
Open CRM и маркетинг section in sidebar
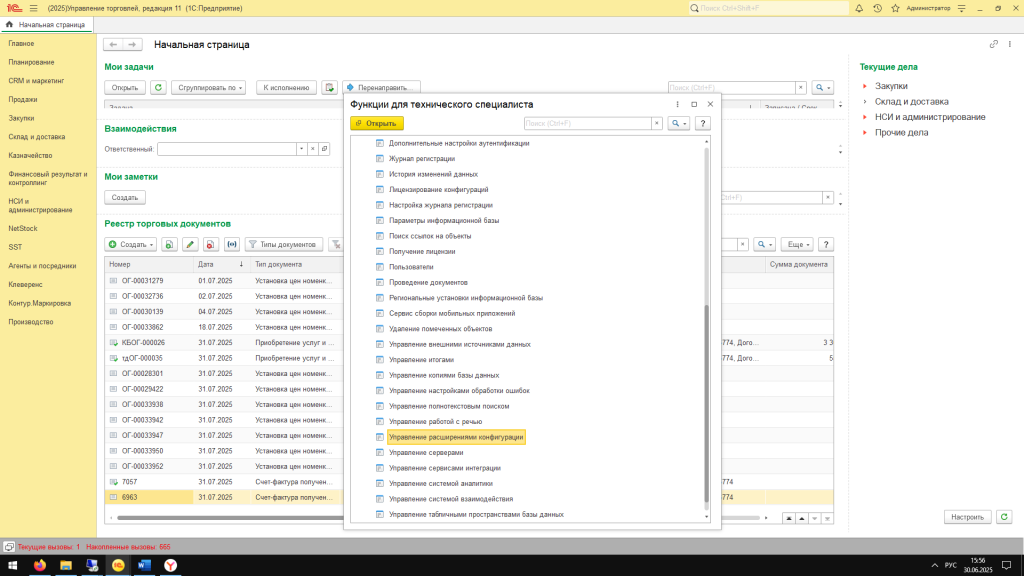pyautogui.click(x=37, y=81)
